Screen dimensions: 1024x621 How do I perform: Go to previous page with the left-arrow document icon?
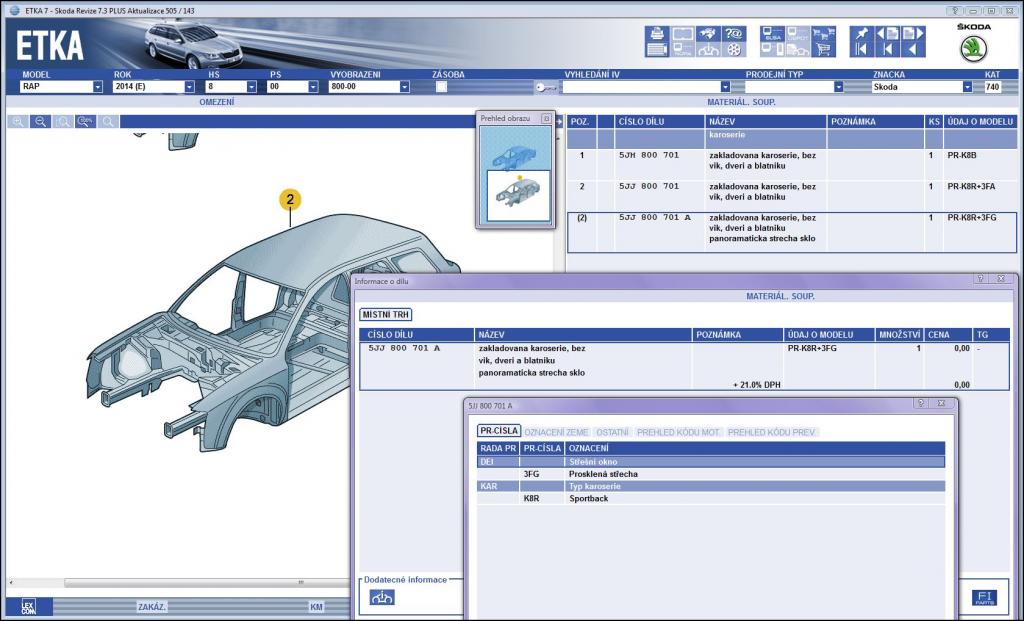[x=887, y=33]
